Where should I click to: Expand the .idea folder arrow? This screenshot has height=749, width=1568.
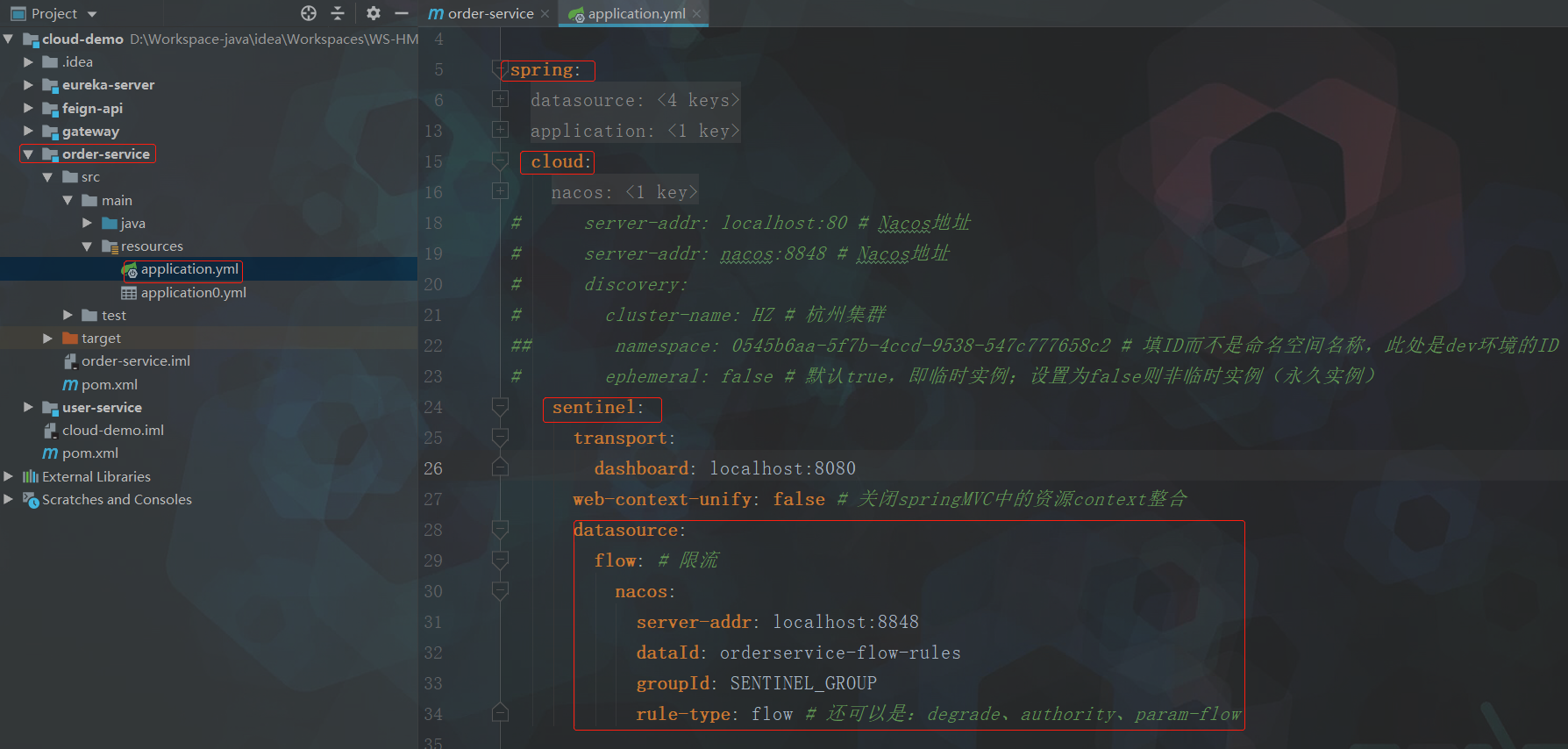pos(28,62)
